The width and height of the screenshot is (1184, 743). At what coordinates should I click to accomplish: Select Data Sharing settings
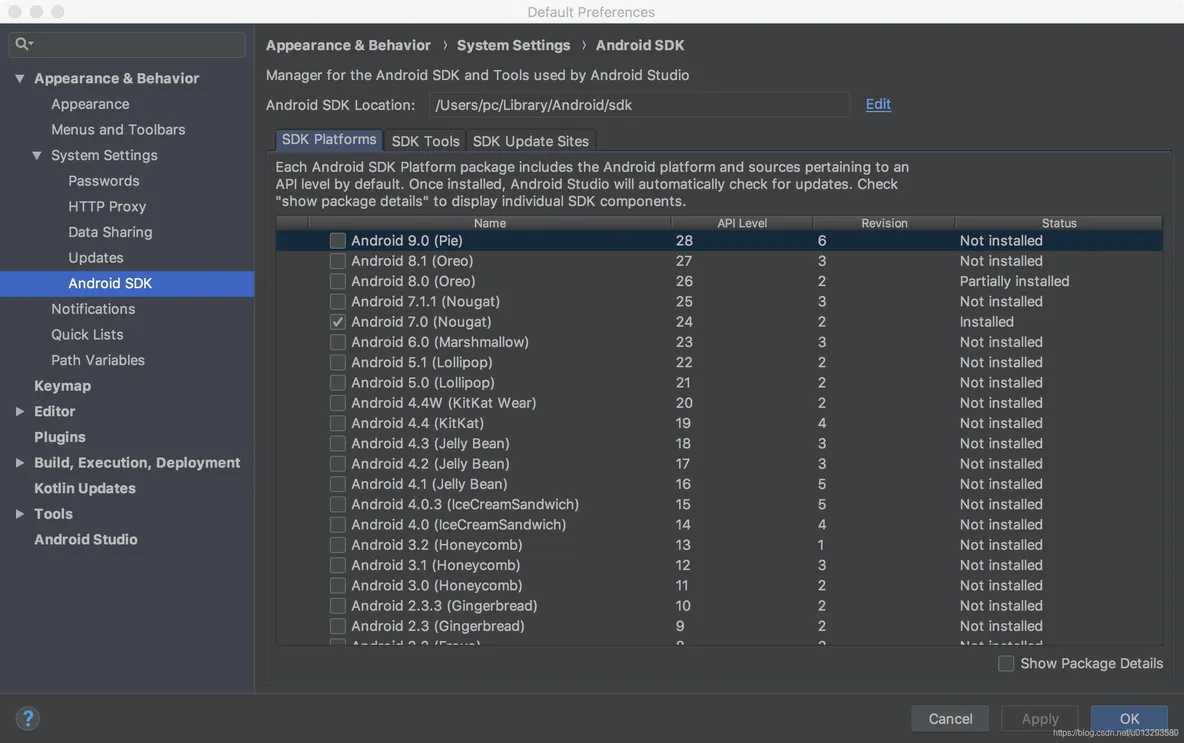click(x=109, y=233)
